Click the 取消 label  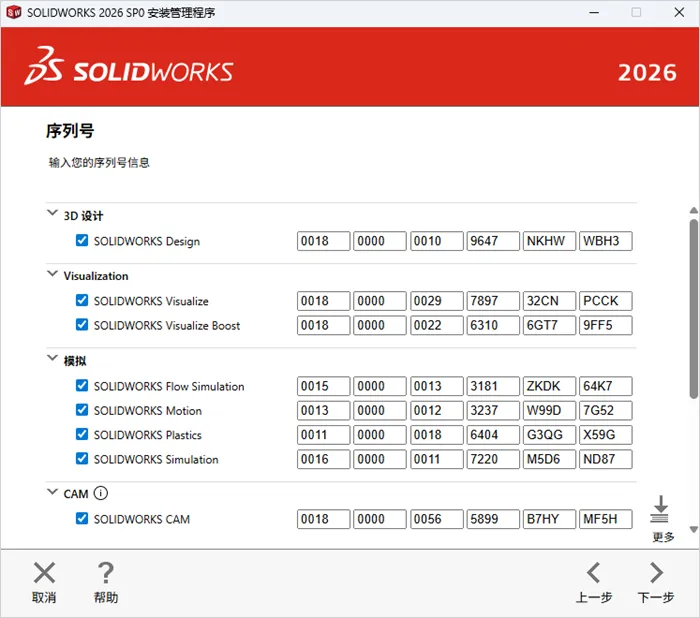[44, 597]
